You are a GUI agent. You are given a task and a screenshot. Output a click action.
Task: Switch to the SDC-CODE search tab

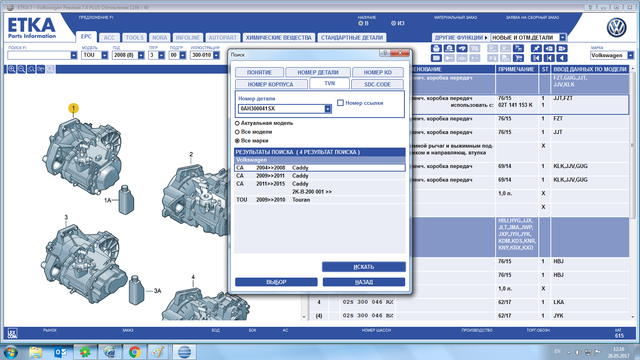(x=377, y=84)
